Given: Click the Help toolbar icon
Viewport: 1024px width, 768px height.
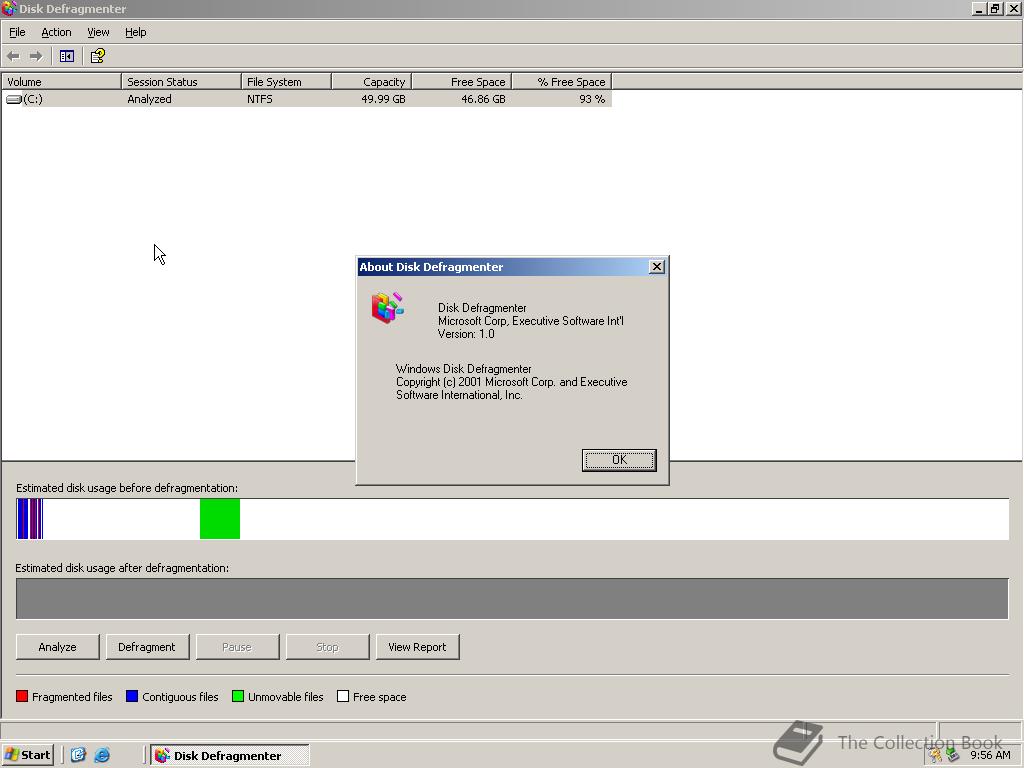Looking at the screenshot, I should coord(97,56).
